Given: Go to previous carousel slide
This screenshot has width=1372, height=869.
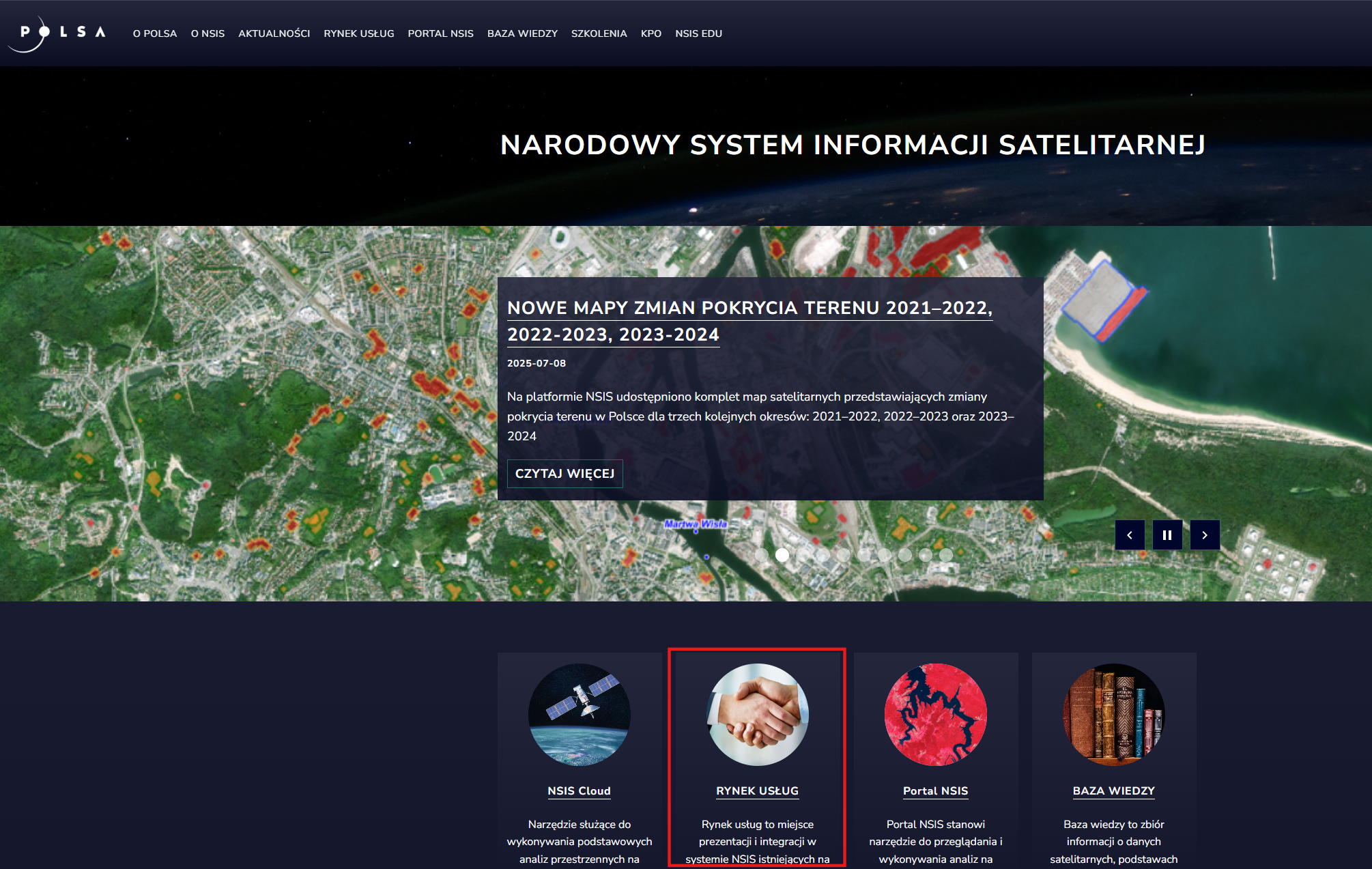Looking at the screenshot, I should tap(1130, 535).
